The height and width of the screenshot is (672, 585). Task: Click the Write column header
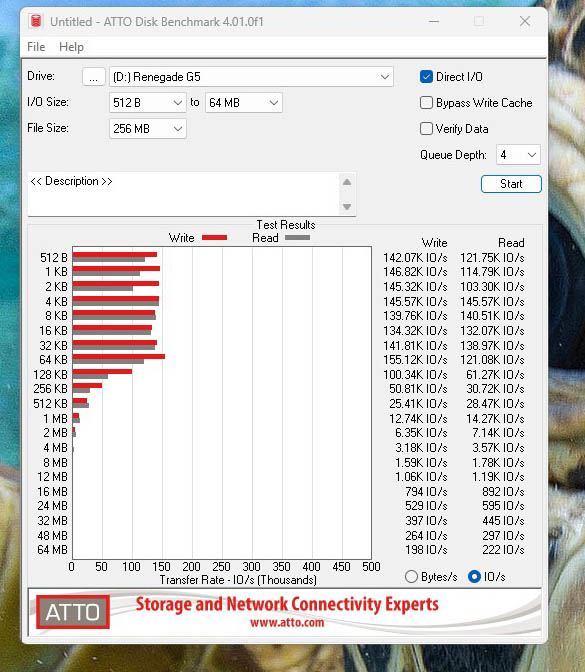[434, 243]
